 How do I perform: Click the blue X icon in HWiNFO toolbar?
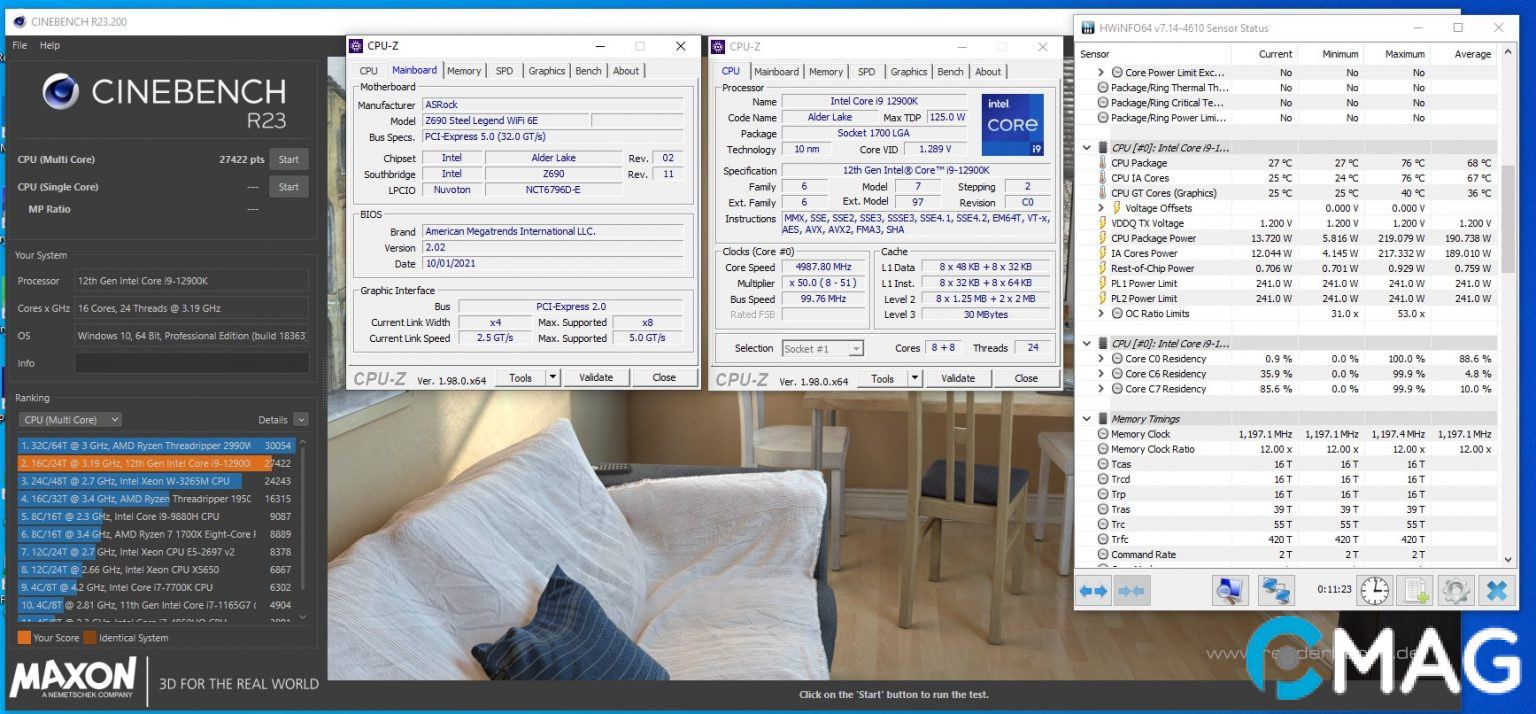[x=1496, y=591]
